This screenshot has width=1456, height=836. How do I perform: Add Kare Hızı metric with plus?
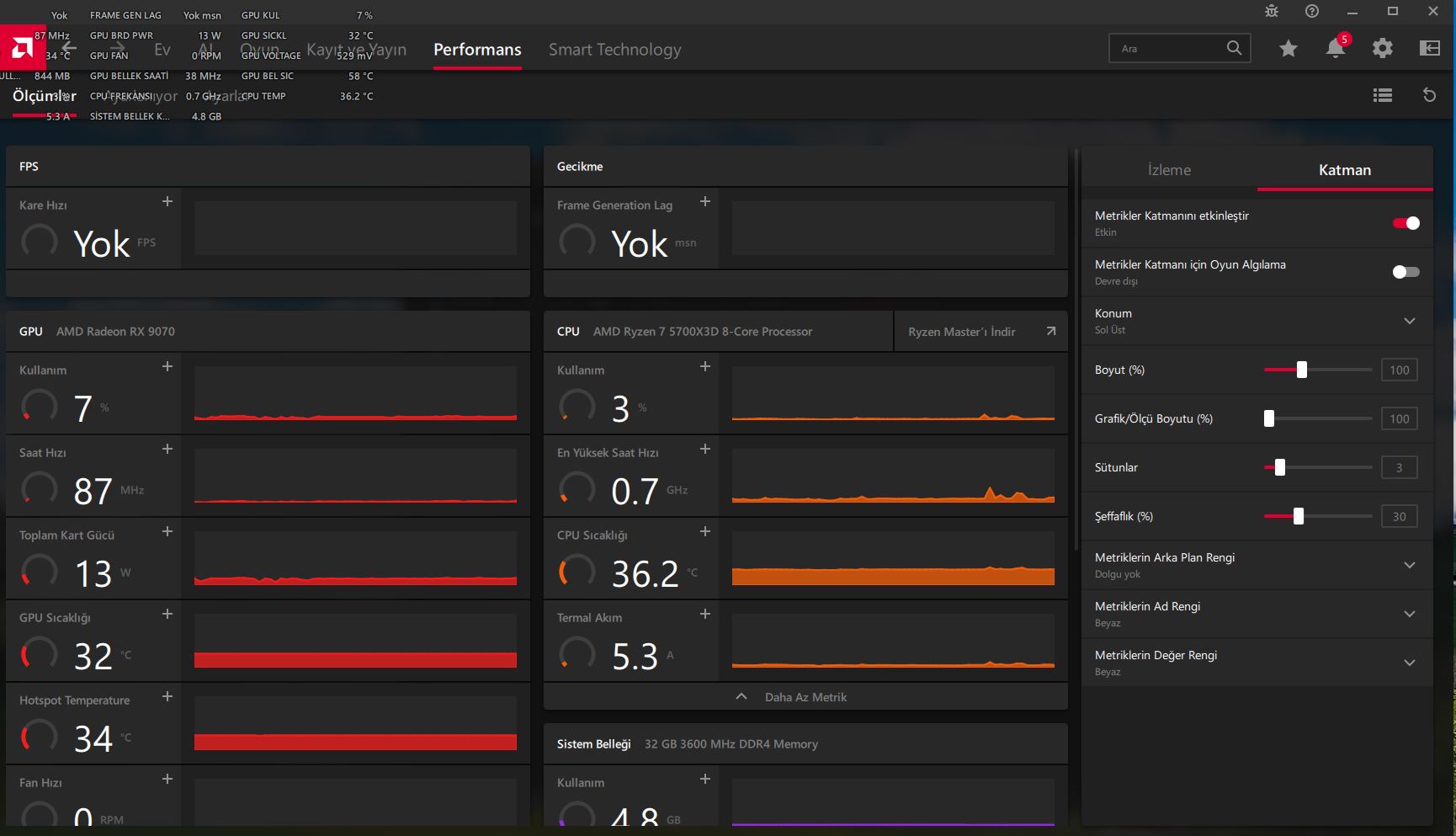click(167, 201)
